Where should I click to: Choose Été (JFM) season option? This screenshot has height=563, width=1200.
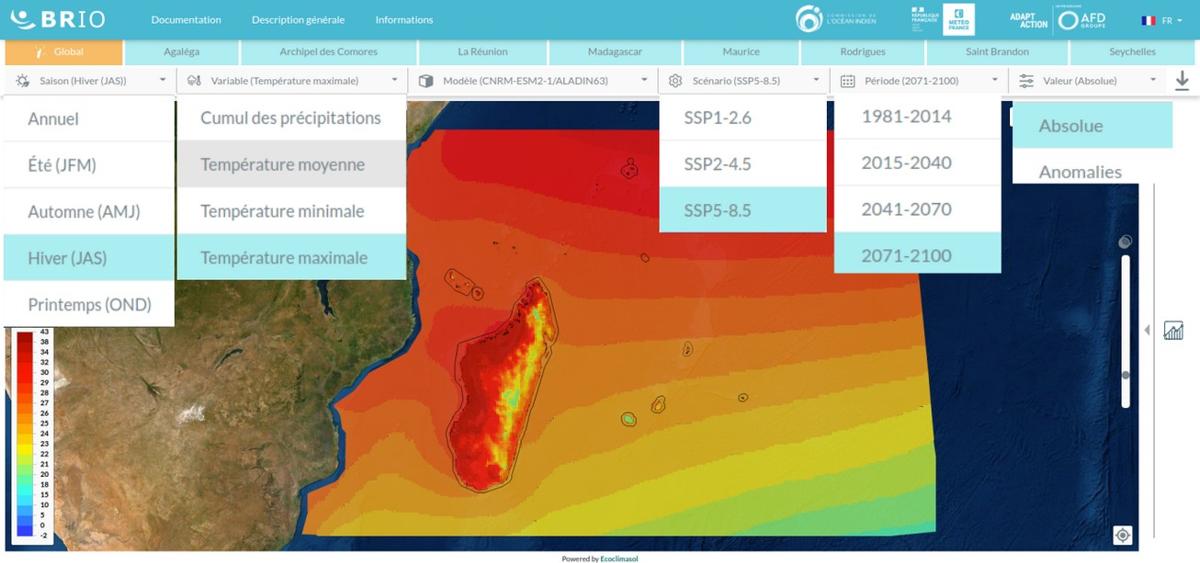(x=89, y=165)
